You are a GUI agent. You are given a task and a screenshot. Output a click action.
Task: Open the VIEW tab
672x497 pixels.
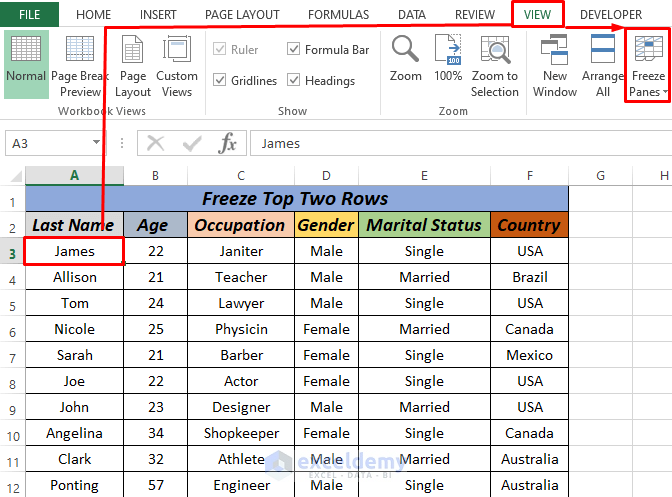pos(537,15)
